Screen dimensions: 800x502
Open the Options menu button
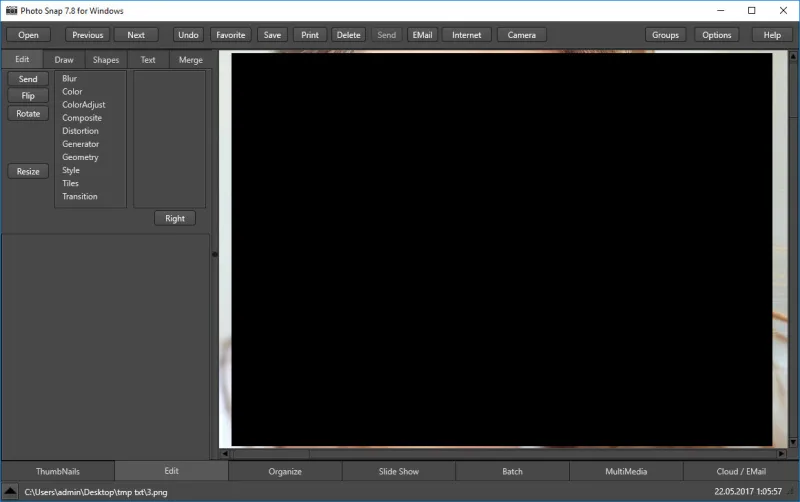[716, 35]
